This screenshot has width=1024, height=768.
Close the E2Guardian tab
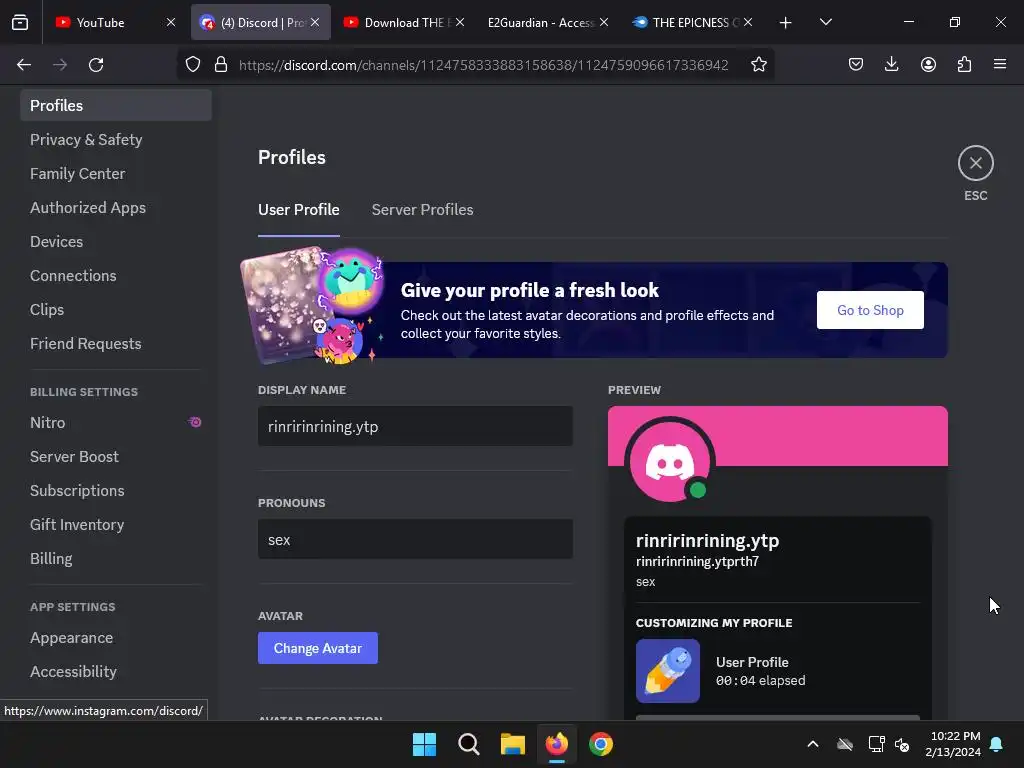[x=604, y=22]
